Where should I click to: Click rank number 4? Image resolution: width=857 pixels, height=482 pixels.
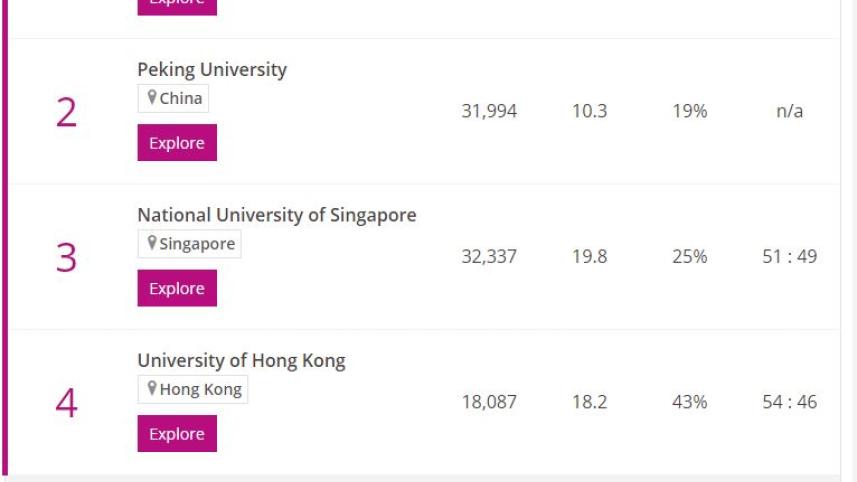click(x=66, y=403)
